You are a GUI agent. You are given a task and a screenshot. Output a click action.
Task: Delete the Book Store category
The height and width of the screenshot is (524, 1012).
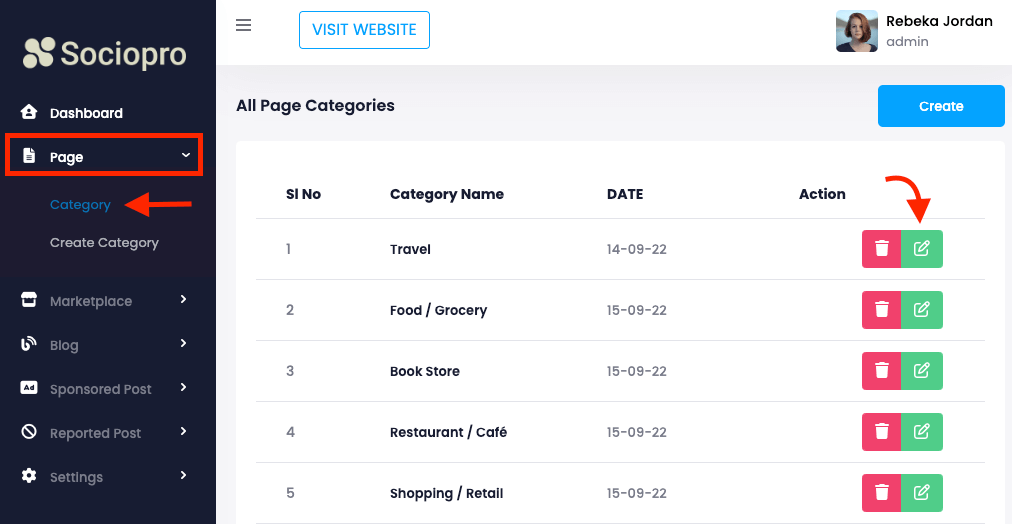click(x=881, y=371)
